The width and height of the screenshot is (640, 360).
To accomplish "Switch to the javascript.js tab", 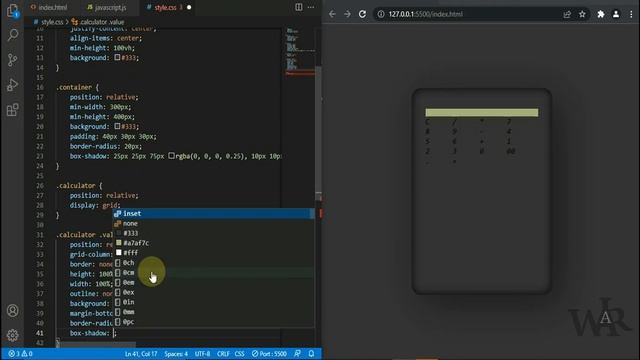I will [x=107, y=7].
